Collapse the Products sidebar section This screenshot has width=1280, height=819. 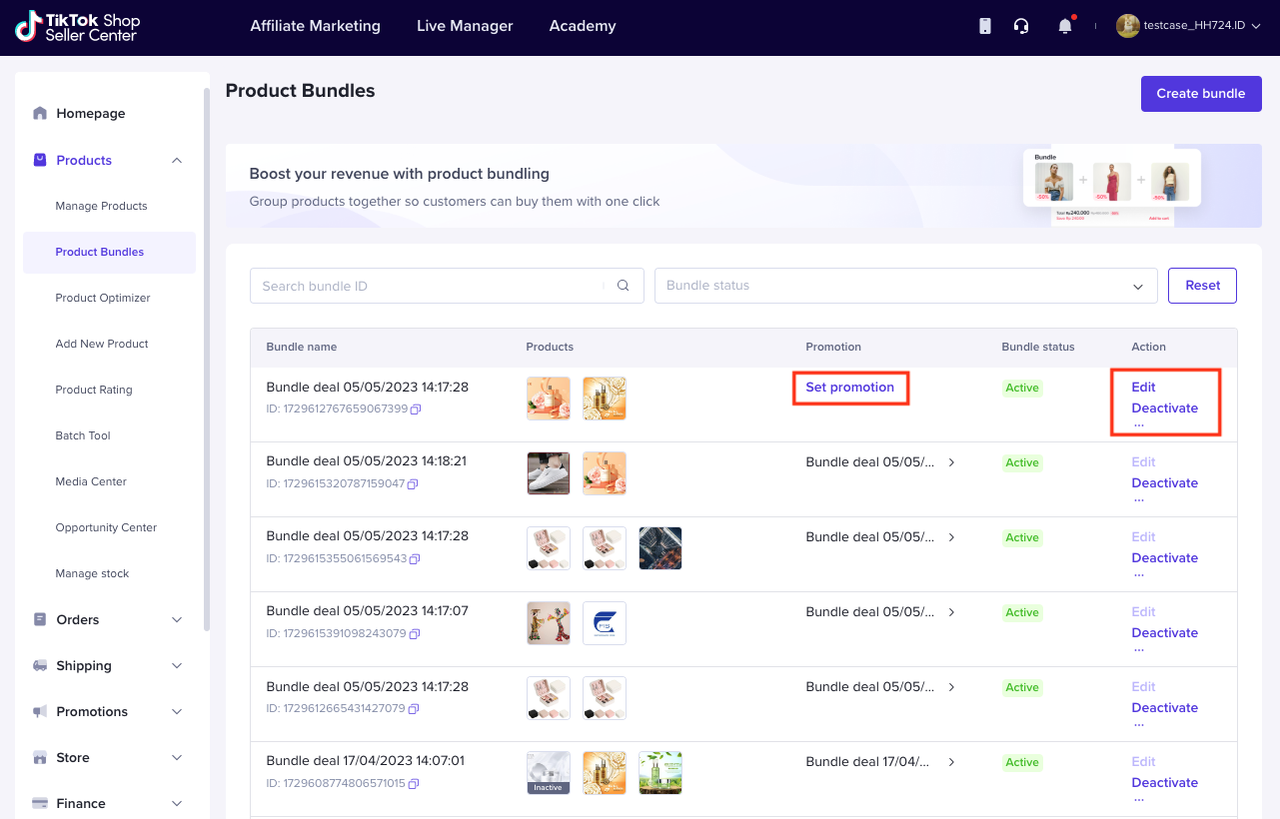176,160
